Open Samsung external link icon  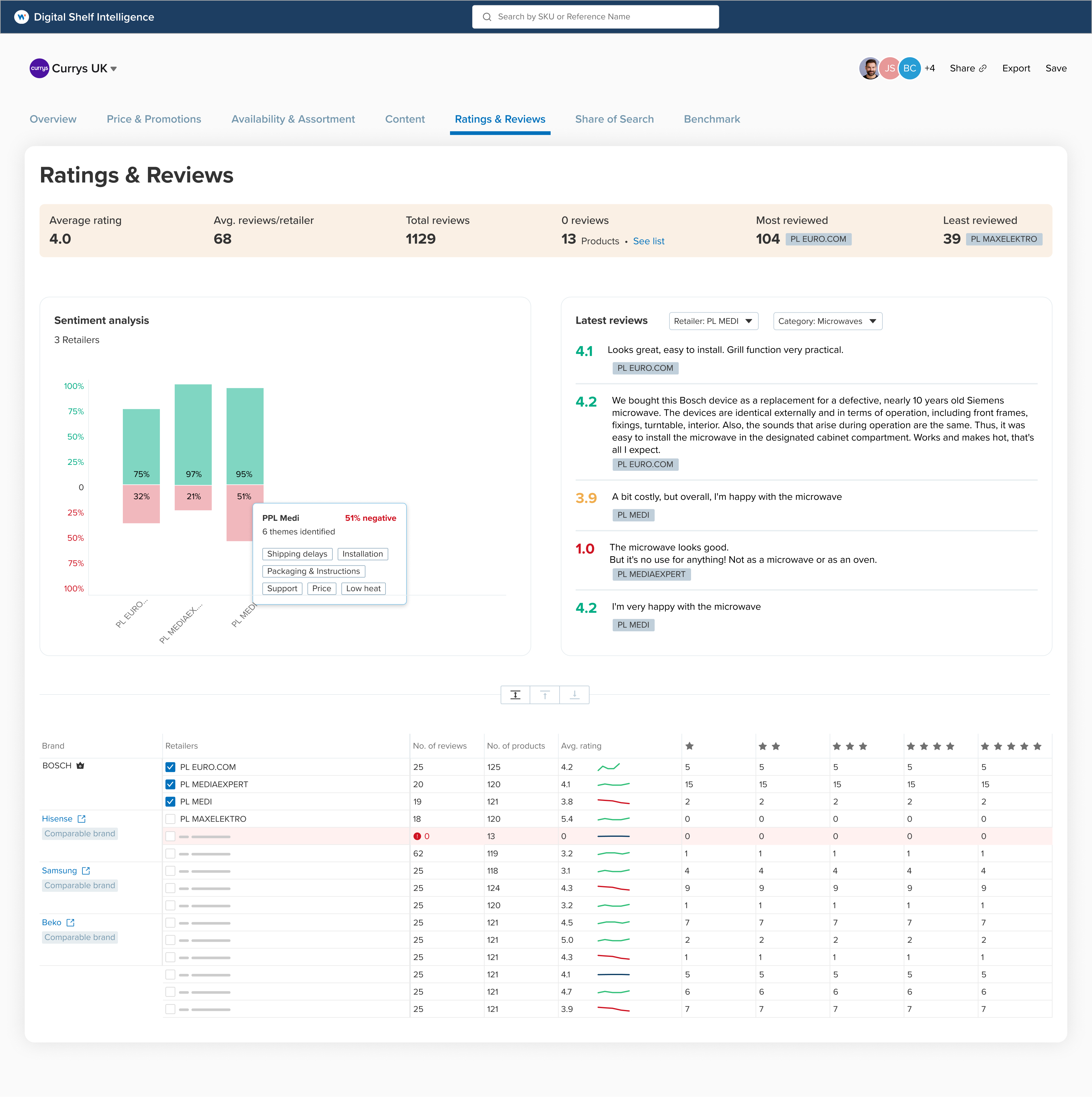(86, 870)
